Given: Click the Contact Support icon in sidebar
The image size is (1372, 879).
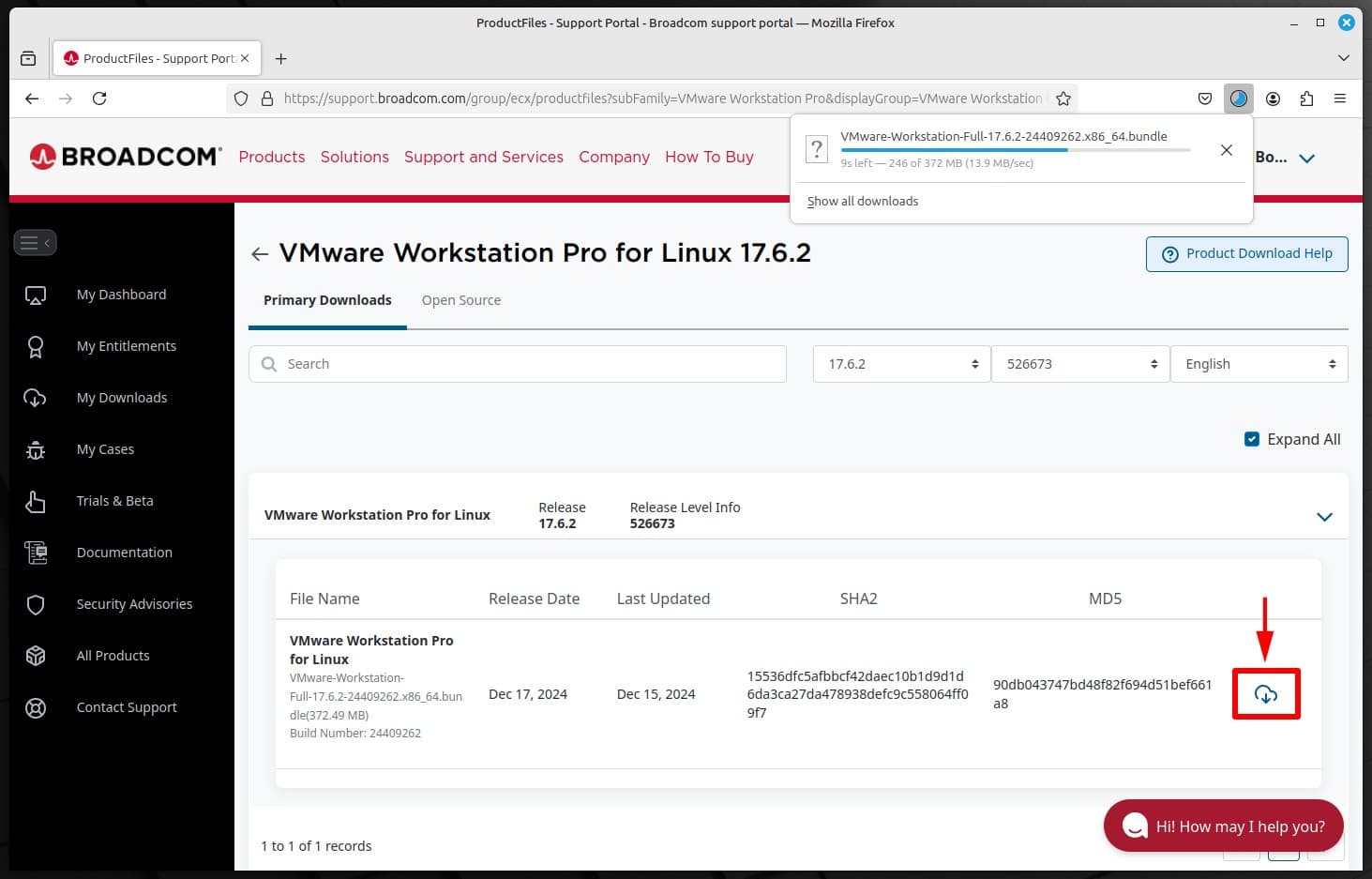Looking at the screenshot, I should [35, 706].
